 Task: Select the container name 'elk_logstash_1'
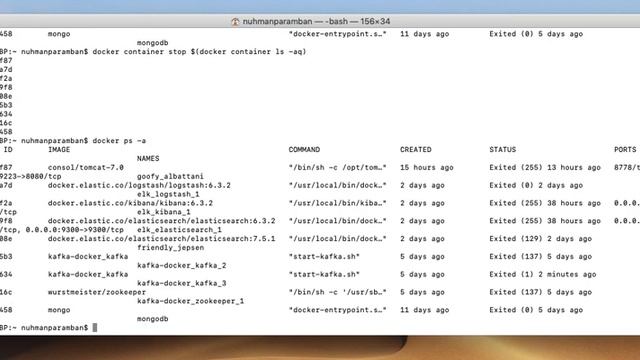point(168,195)
